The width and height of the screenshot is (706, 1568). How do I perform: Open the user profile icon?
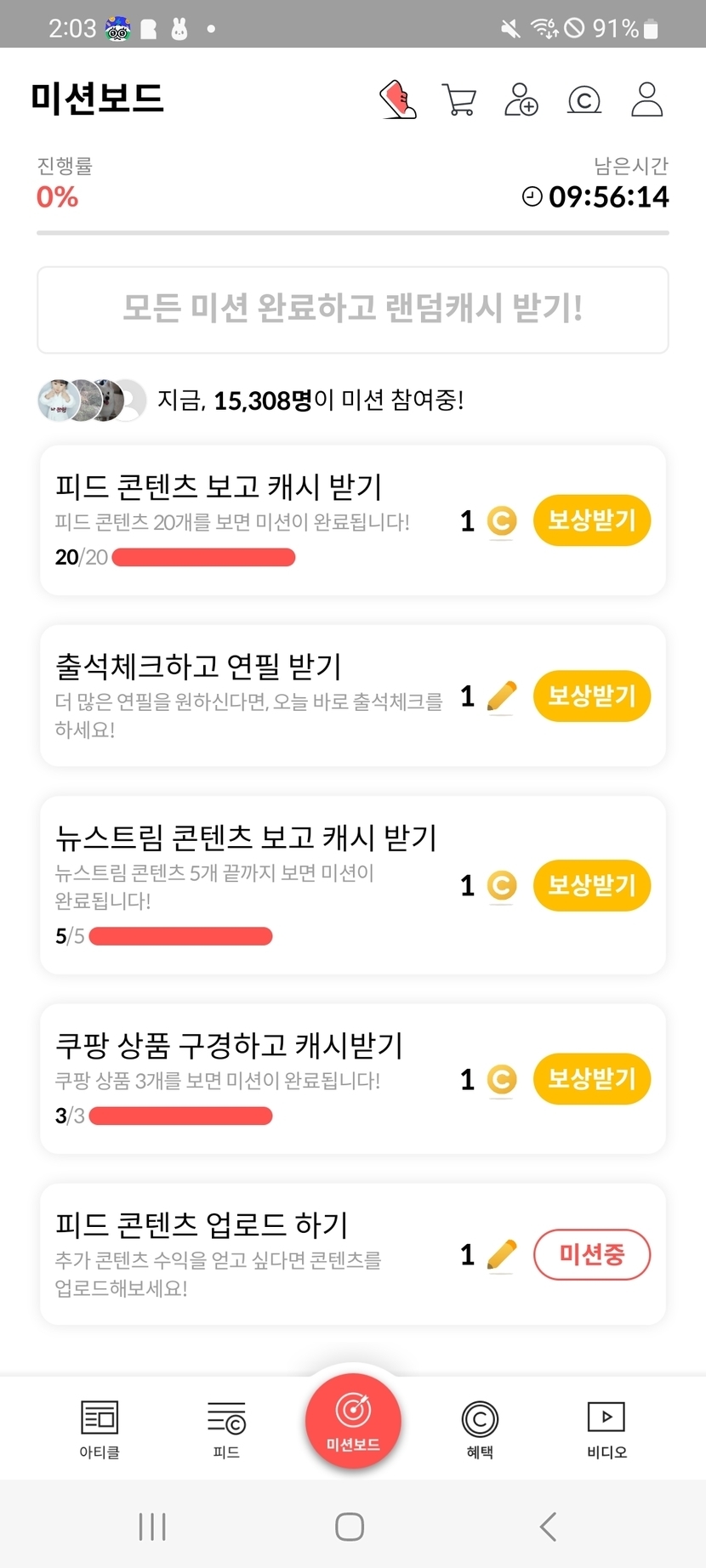(646, 100)
